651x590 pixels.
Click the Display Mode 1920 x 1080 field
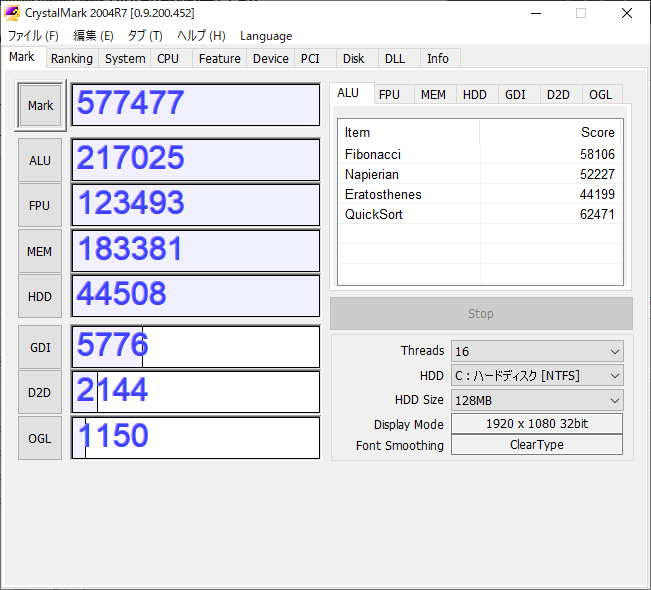pos(537,424)
